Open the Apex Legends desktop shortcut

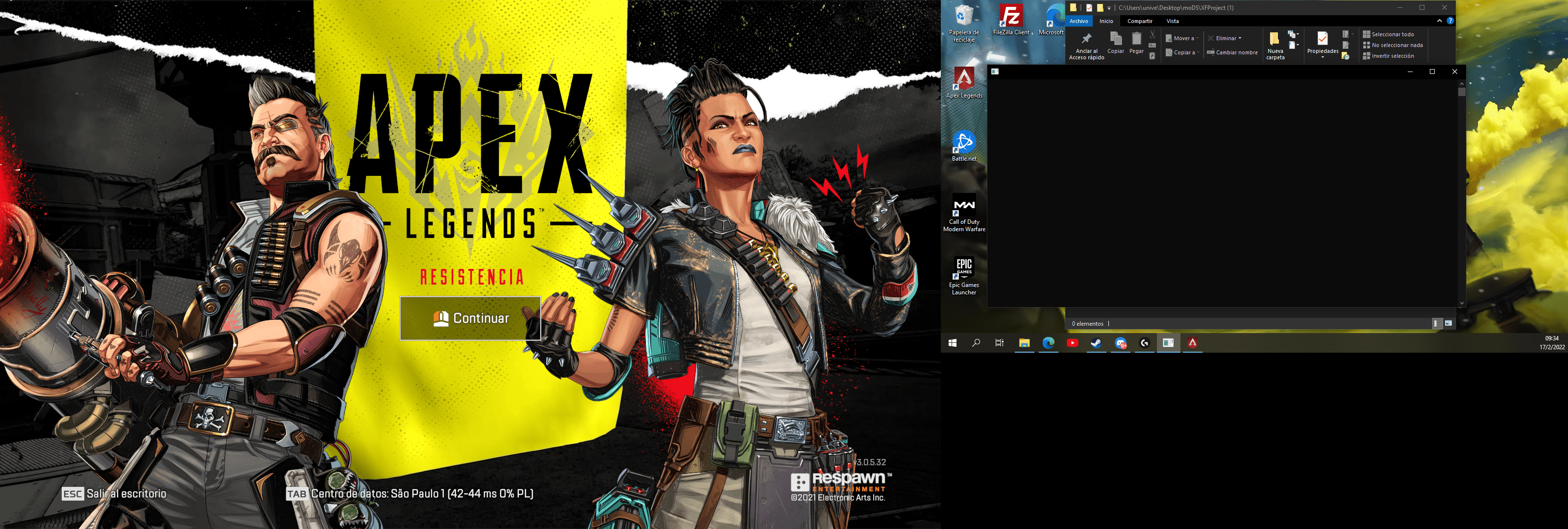pos(963,82)
